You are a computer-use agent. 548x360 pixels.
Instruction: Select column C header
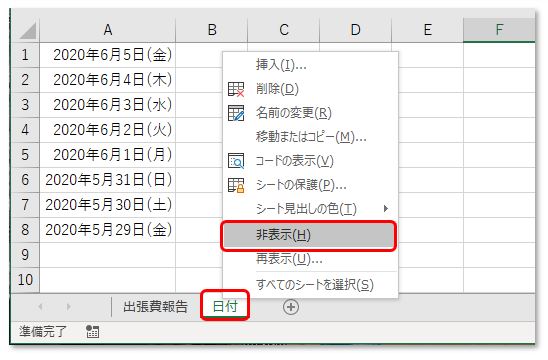[284, 30]
